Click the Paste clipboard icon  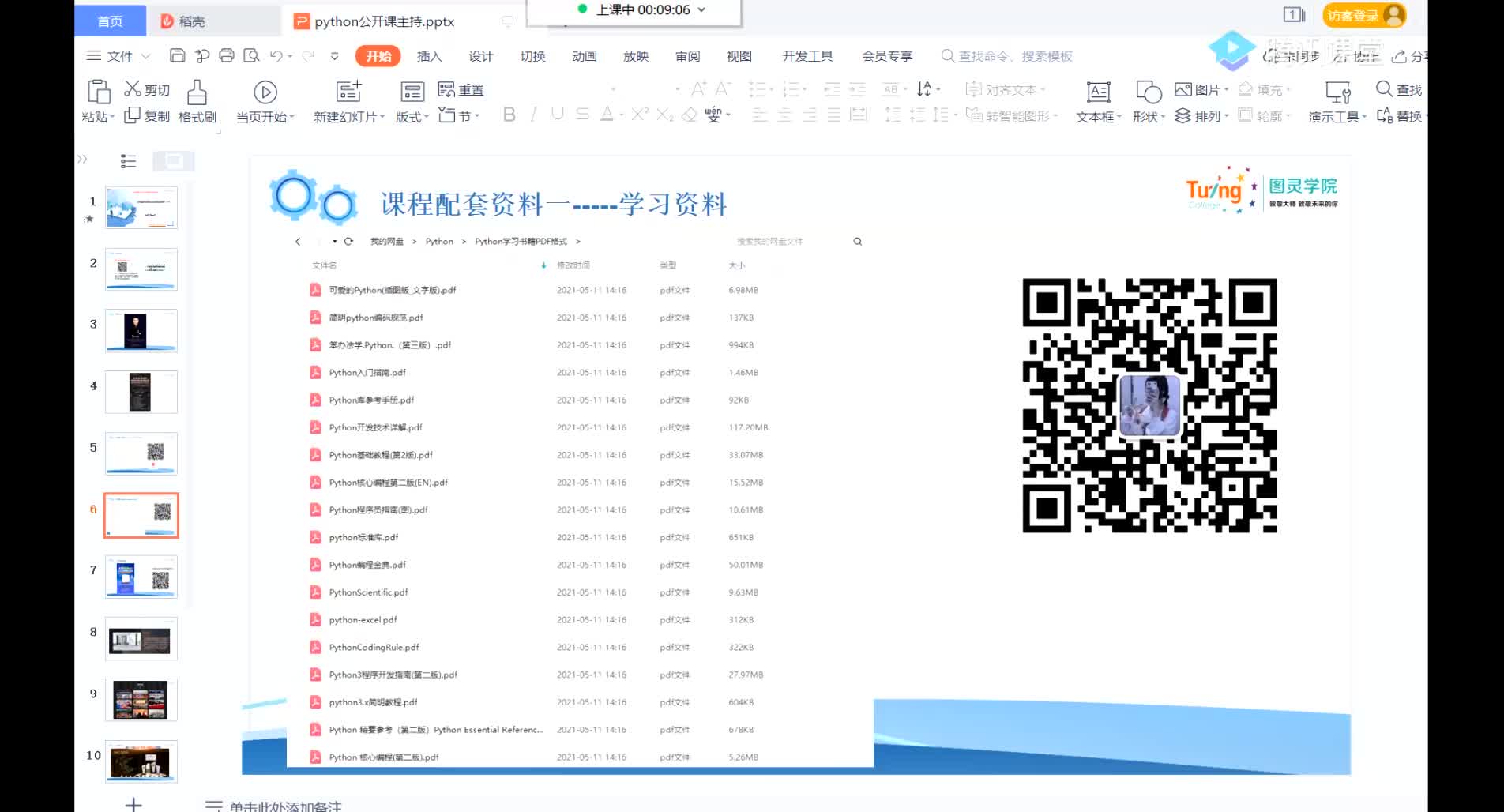[x=99, y=92]
